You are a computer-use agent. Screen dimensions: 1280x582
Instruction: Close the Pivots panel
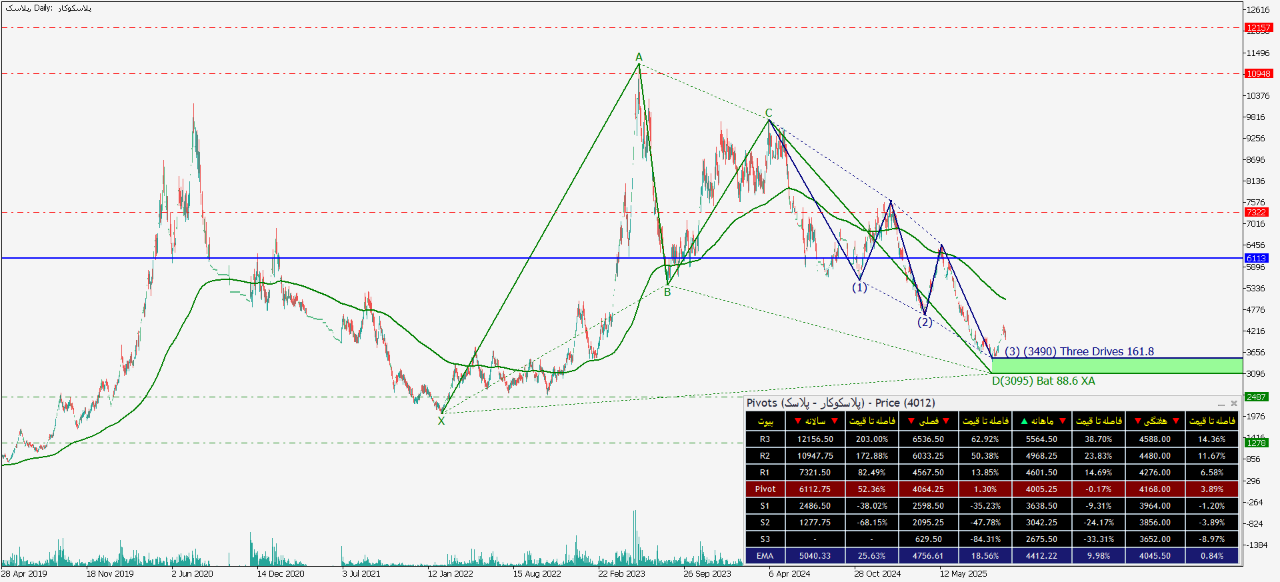point(1231,402)
